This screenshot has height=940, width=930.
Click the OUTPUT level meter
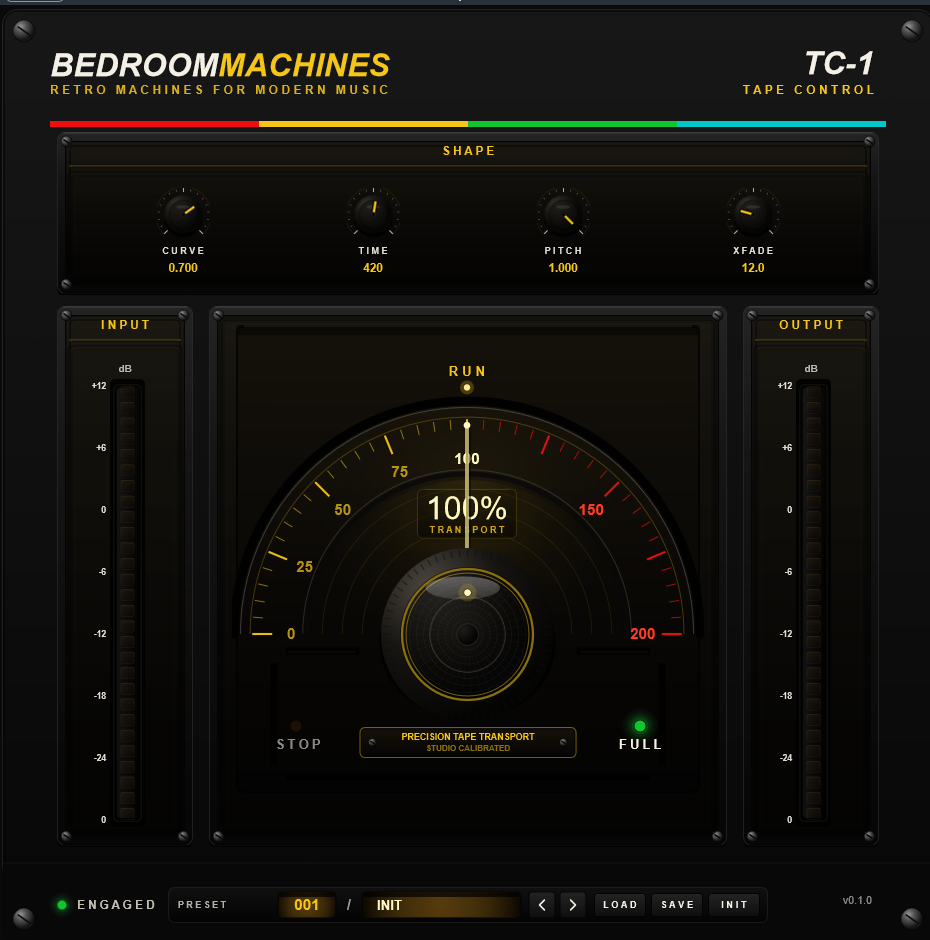pyautogui.click(x=813, y=601)
